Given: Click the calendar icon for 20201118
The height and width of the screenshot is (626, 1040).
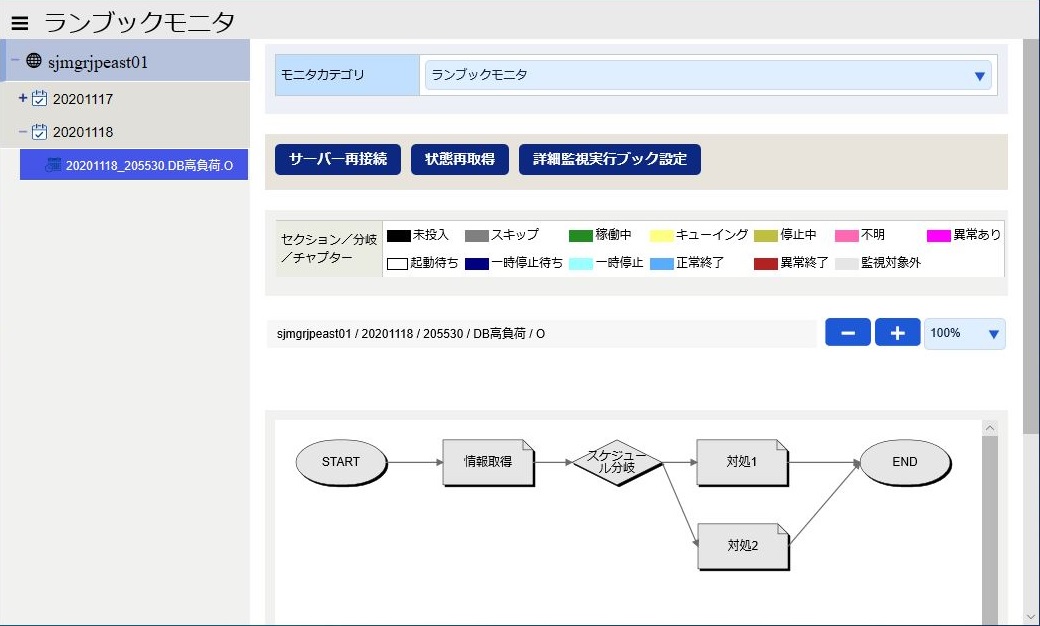Looking at the screenshot, I should coord(40,131).
